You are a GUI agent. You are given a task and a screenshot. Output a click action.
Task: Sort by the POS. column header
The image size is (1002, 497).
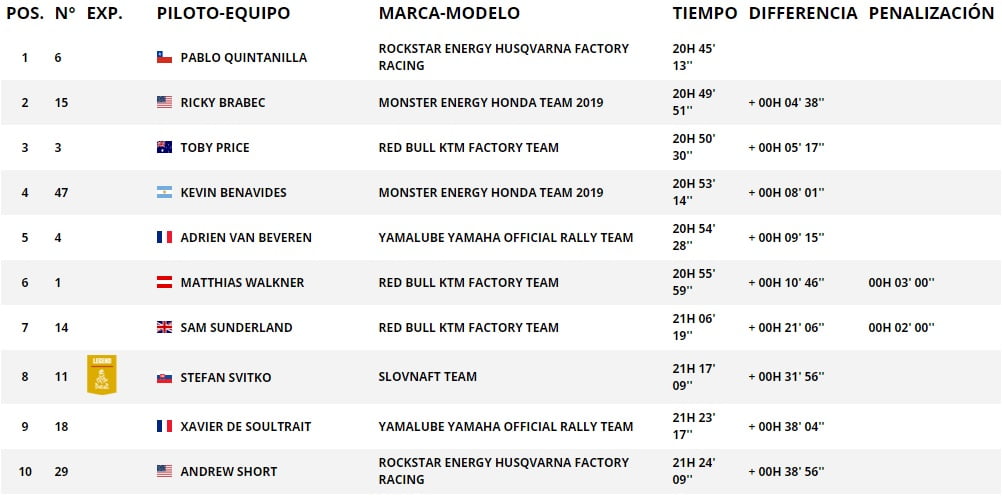[x=25, y=13]
